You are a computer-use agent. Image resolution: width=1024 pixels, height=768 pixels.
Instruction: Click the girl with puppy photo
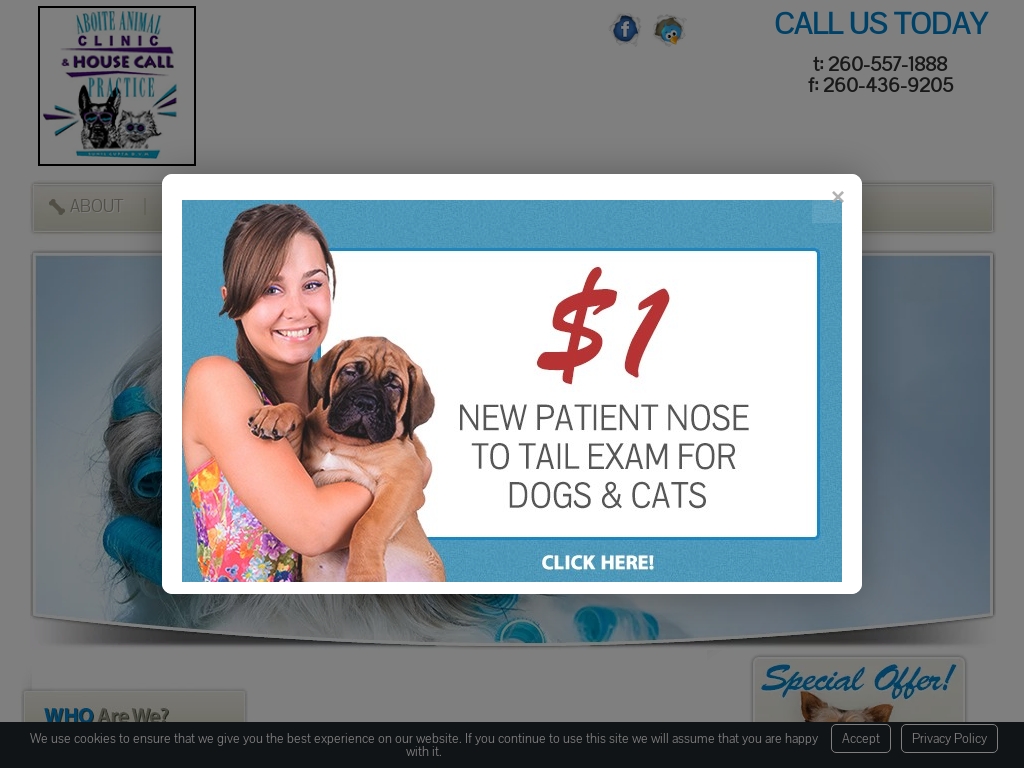click(313, 392)
